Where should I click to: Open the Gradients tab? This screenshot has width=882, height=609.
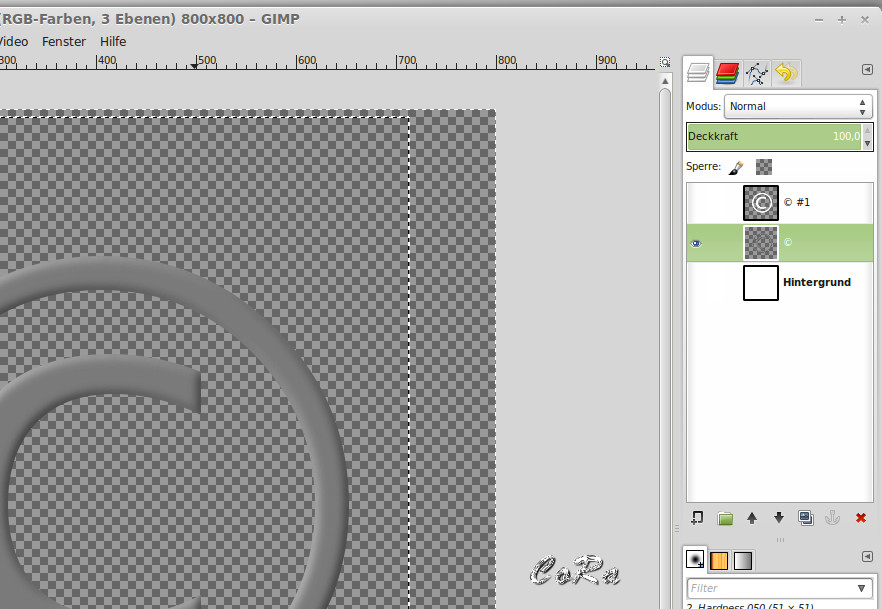tap(743, 560)
